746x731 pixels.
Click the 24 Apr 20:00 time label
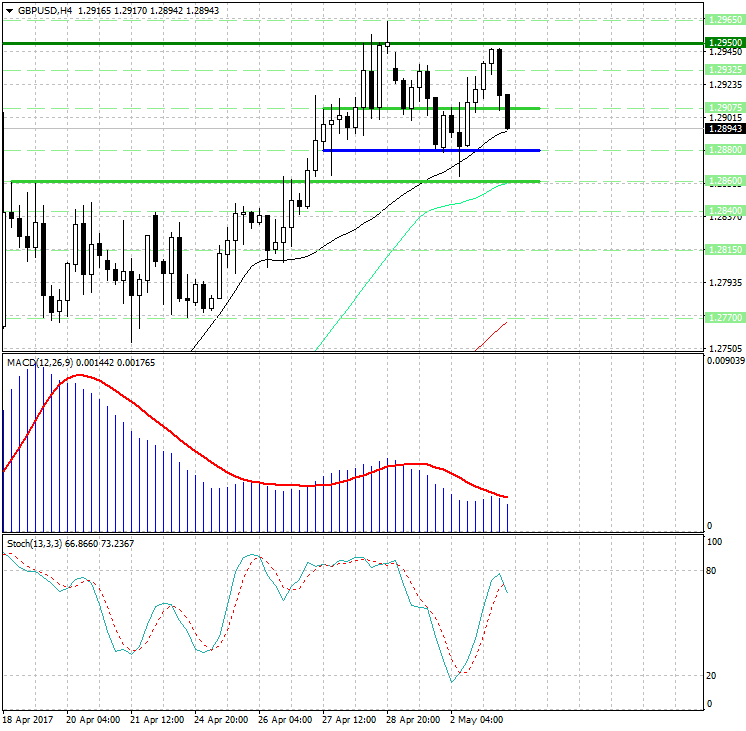coord(221,720)
